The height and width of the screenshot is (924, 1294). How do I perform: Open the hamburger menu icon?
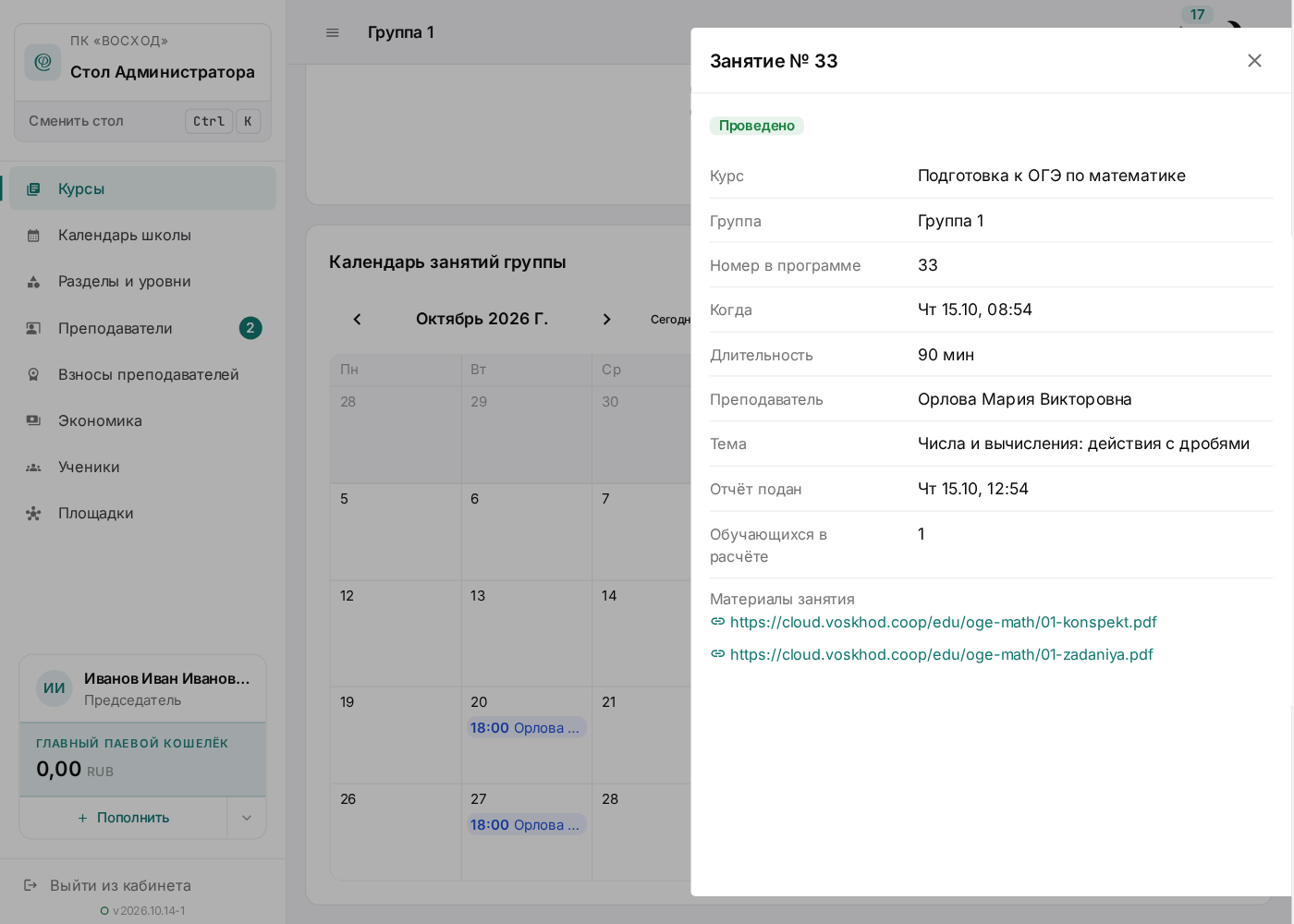point(333,32)
